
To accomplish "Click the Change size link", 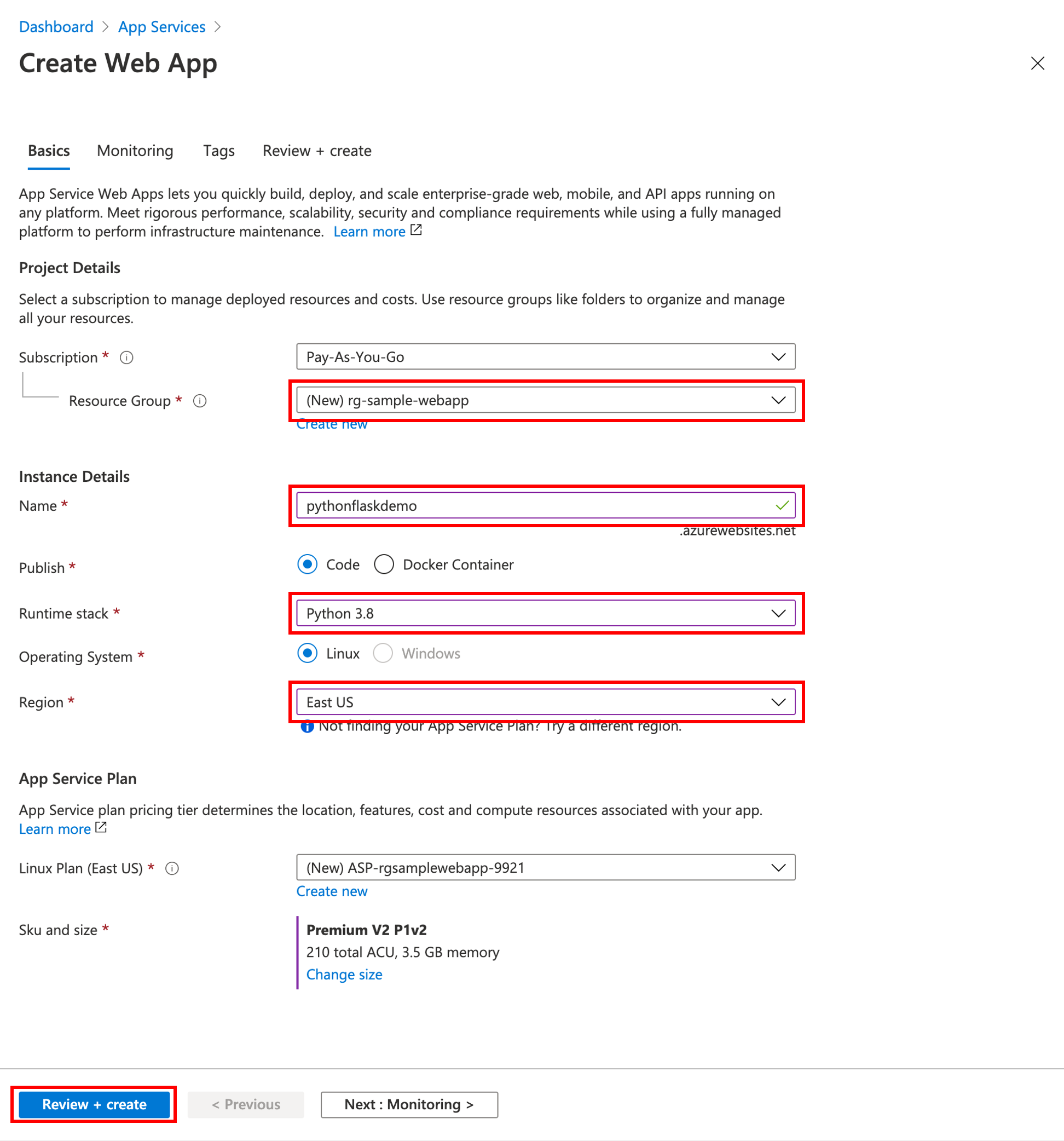I will point(344,975).
